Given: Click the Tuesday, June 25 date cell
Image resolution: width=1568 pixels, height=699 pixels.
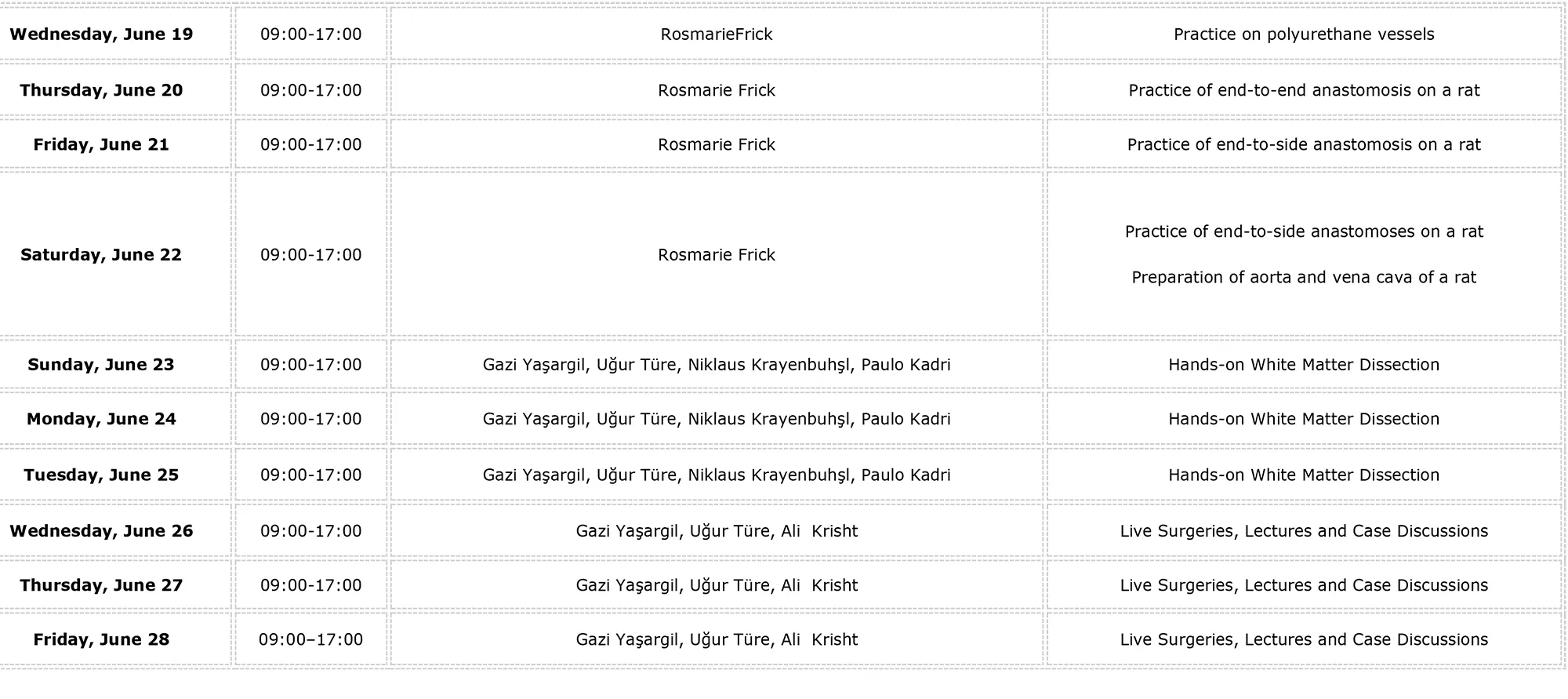Looking at the screenshot, I should click(x=101, y=475).
